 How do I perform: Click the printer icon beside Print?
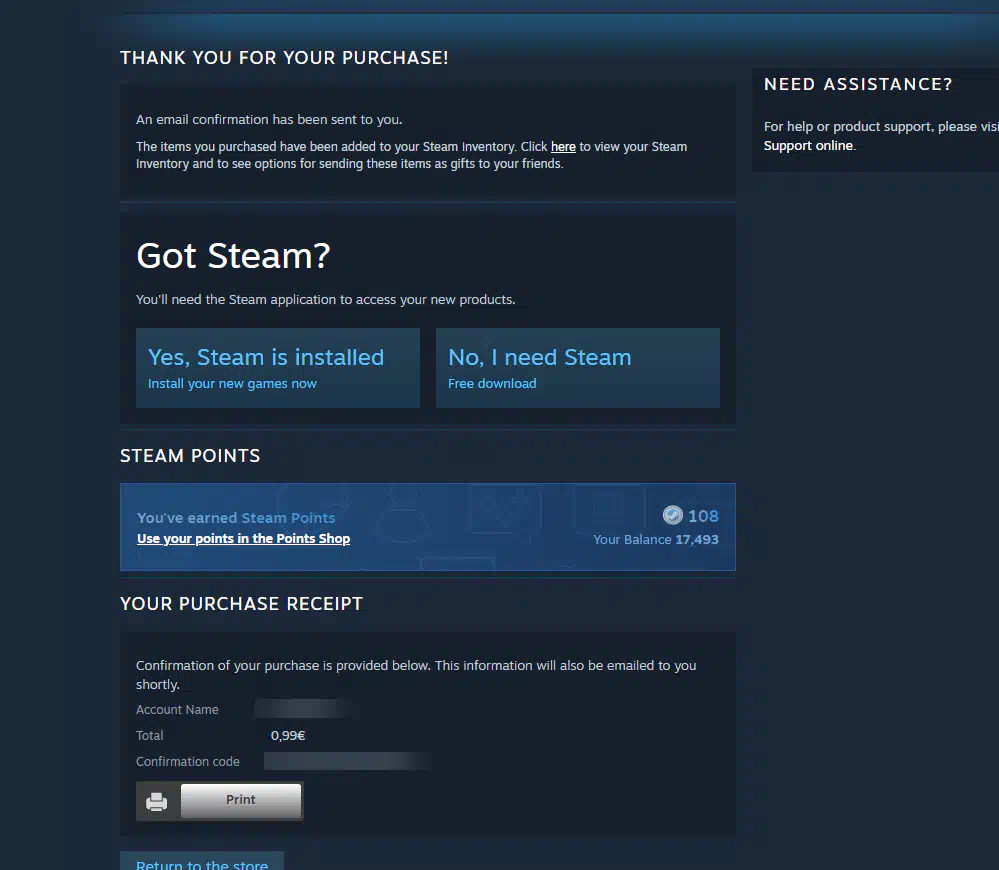157,801
